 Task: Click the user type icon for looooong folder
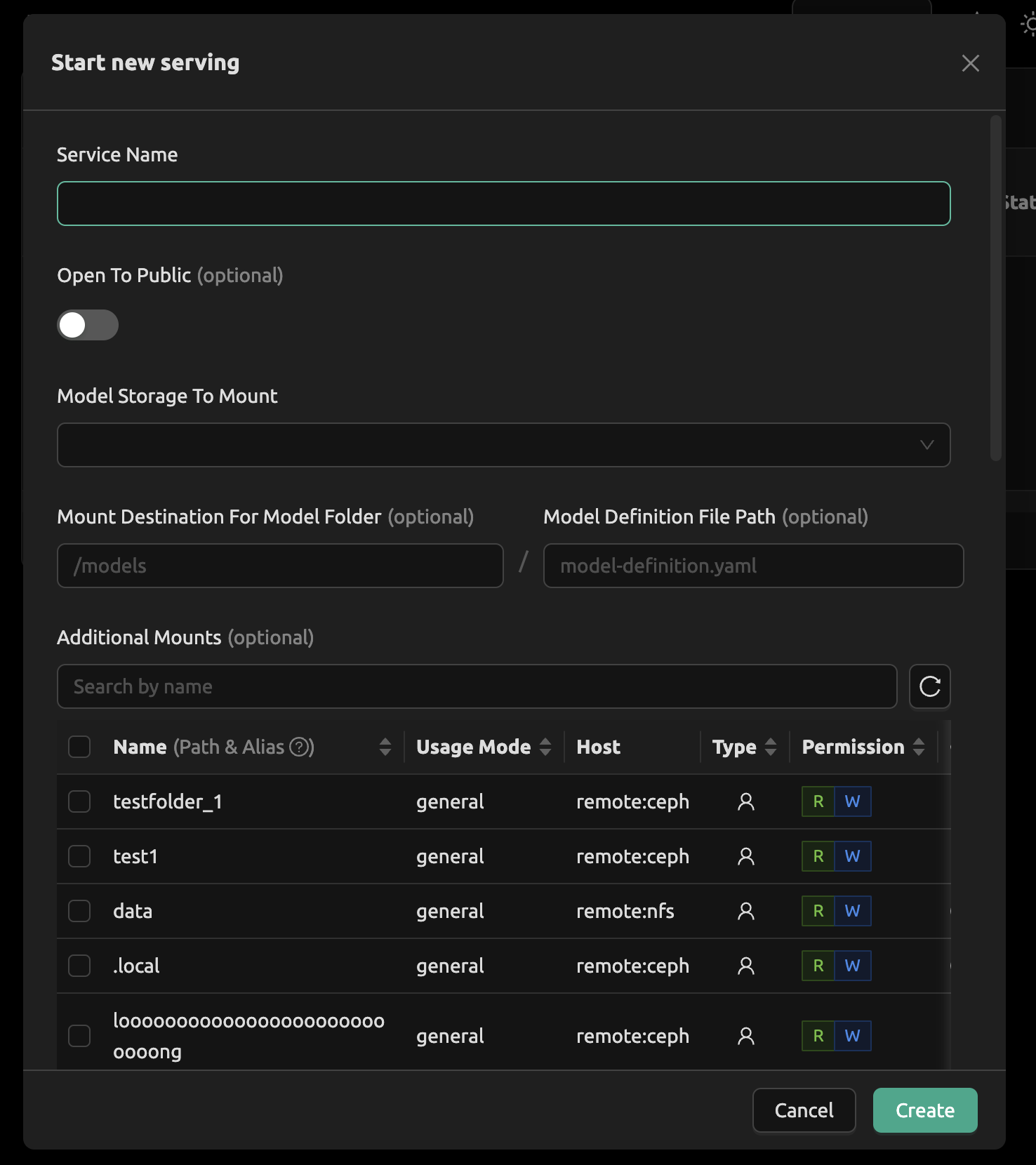tap(746, 1036)
